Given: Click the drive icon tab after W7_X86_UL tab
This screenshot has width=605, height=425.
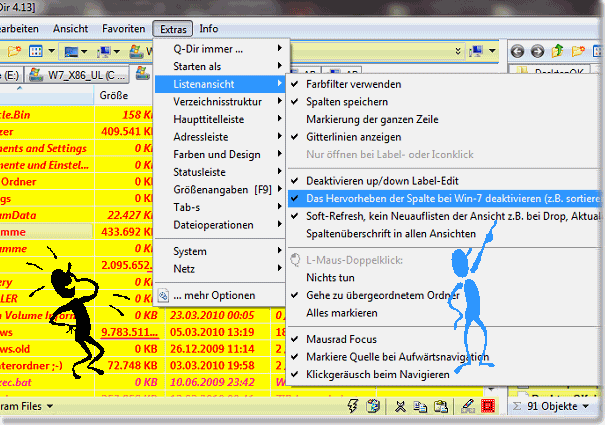Looking at the screenshot, I should [142, 73].
